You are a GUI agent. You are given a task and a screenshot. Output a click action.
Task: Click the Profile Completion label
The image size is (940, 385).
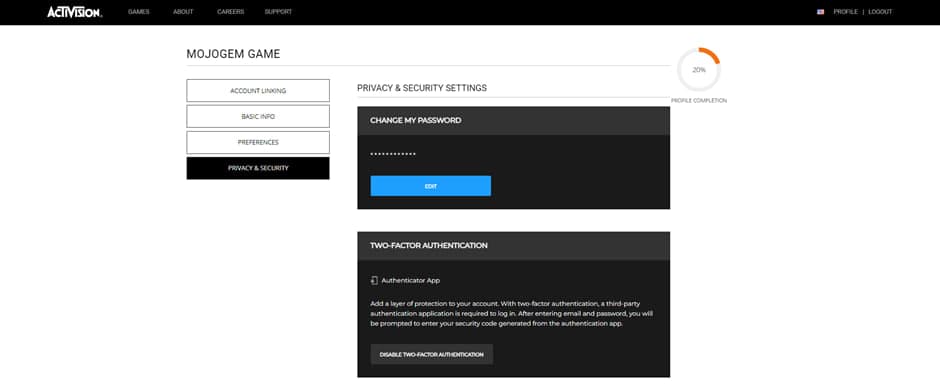[699, 101]
